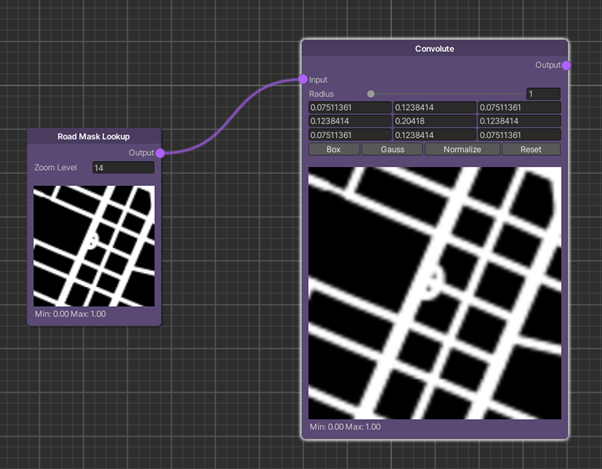Click the Convolute node Output port
Screen dimensions: 602x469
point(566,65)
